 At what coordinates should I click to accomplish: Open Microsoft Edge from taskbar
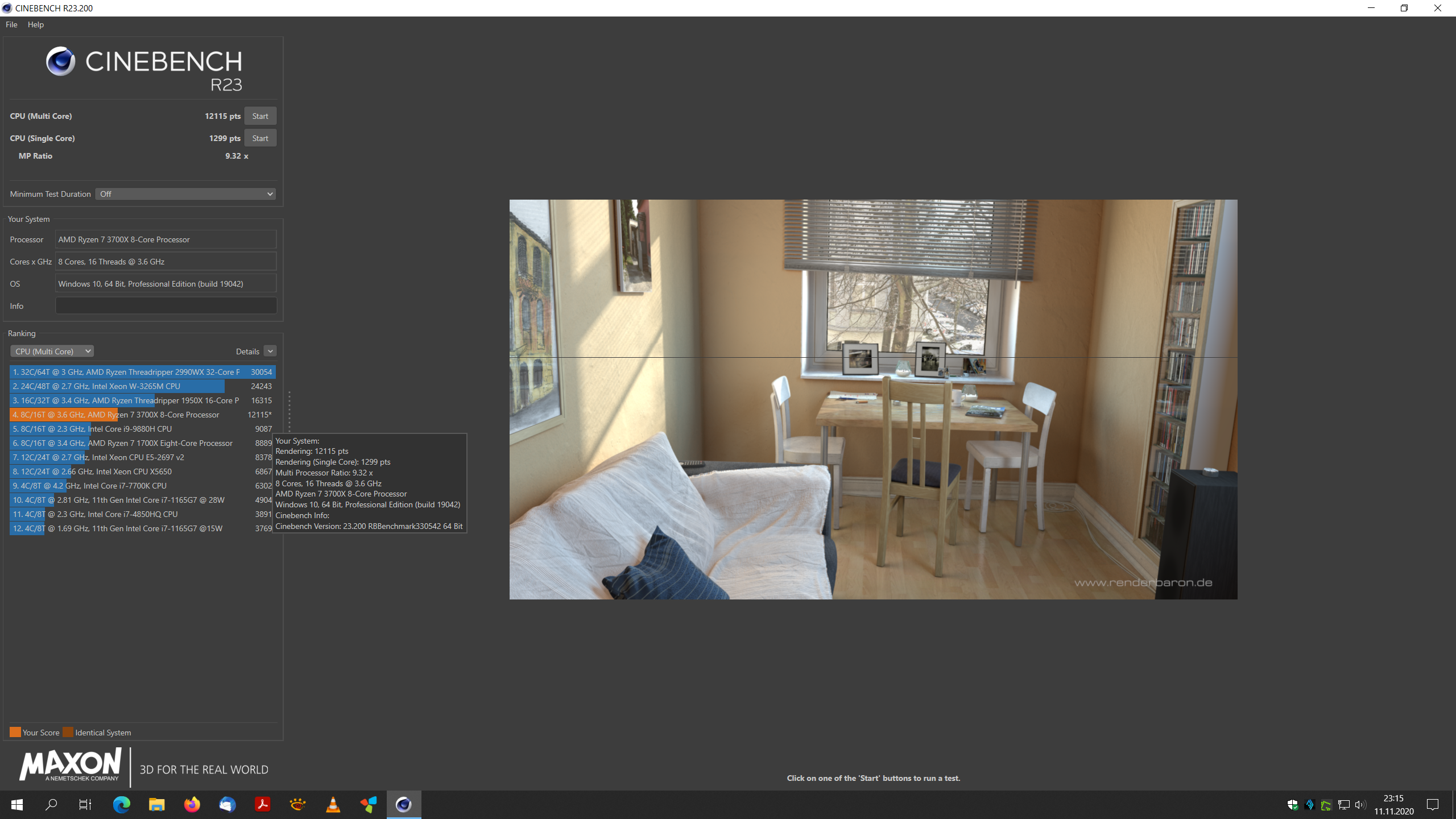coord(121,804)
